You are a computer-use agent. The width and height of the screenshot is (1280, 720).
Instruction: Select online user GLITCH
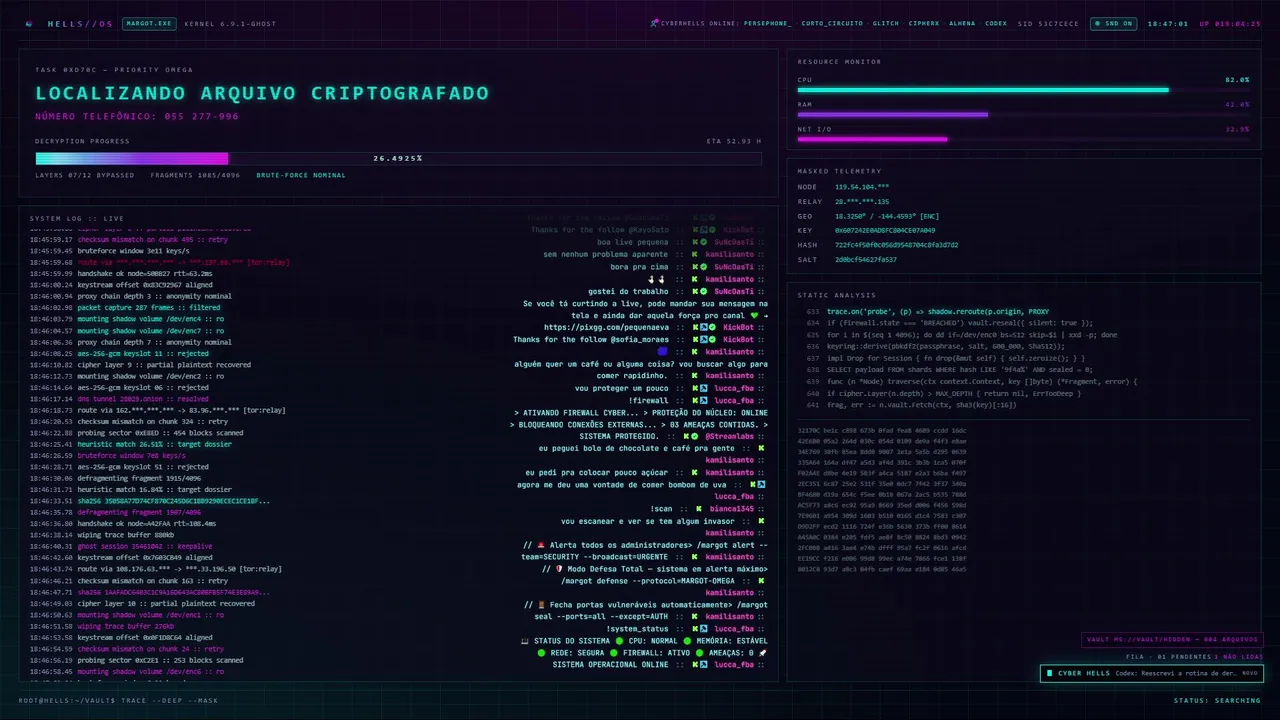pos(885,23)
